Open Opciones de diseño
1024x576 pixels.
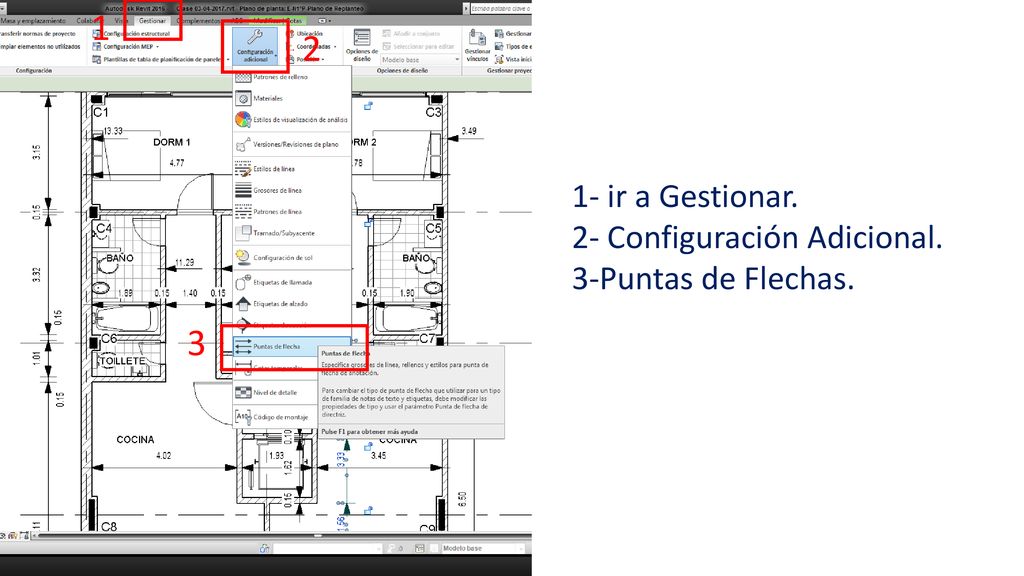click(362, 46)
